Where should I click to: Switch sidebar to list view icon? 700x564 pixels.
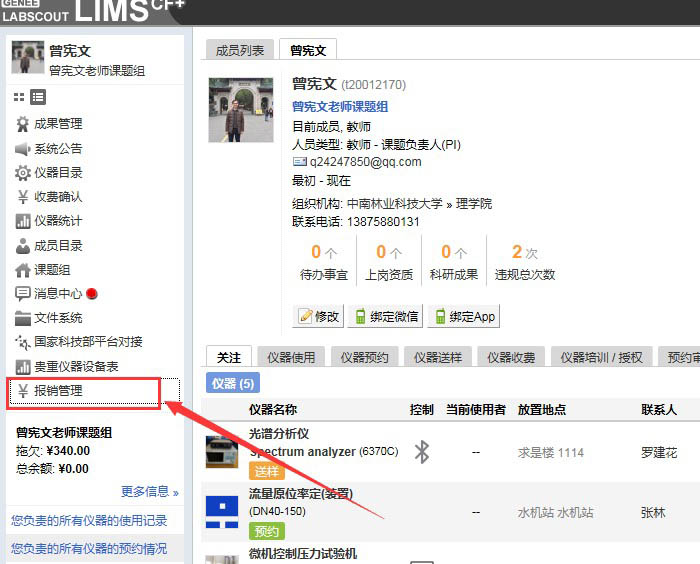pos(38,97)
